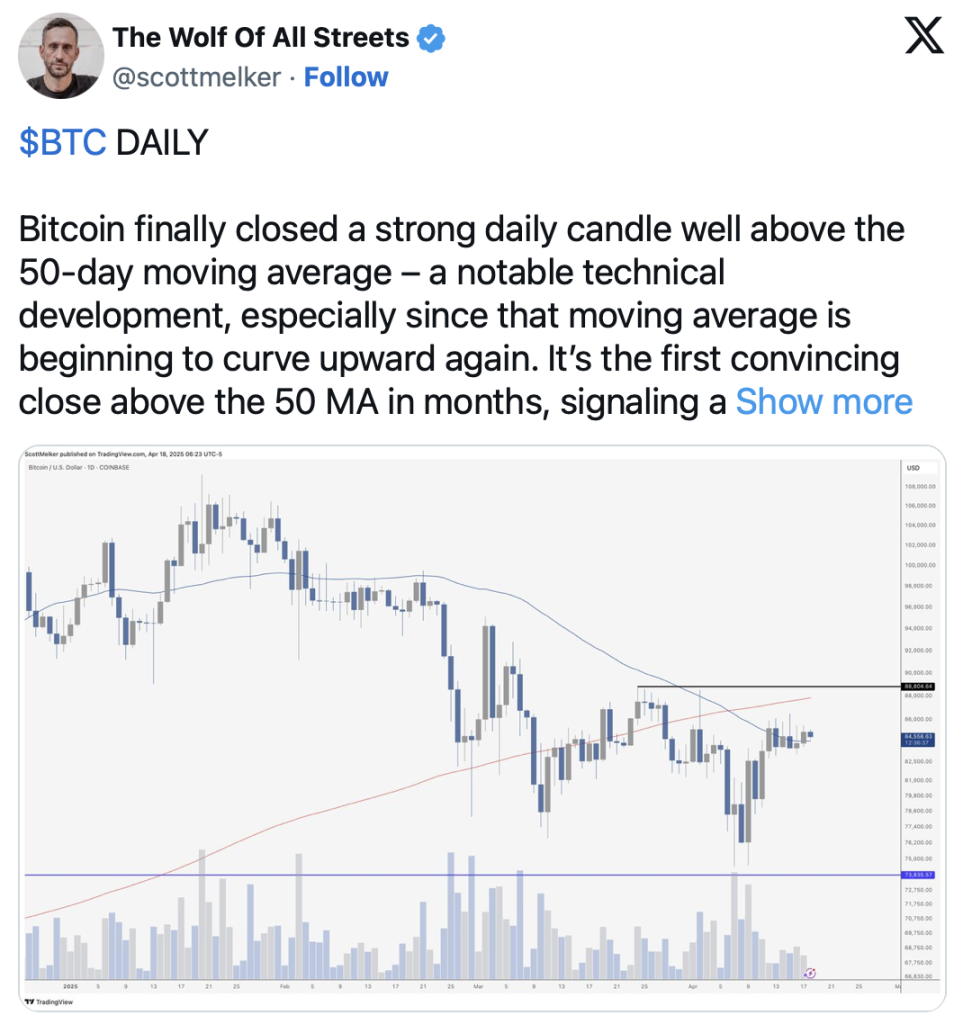
Task: Click the black horizontal resistance line
Action: click(x=769, y=686)
